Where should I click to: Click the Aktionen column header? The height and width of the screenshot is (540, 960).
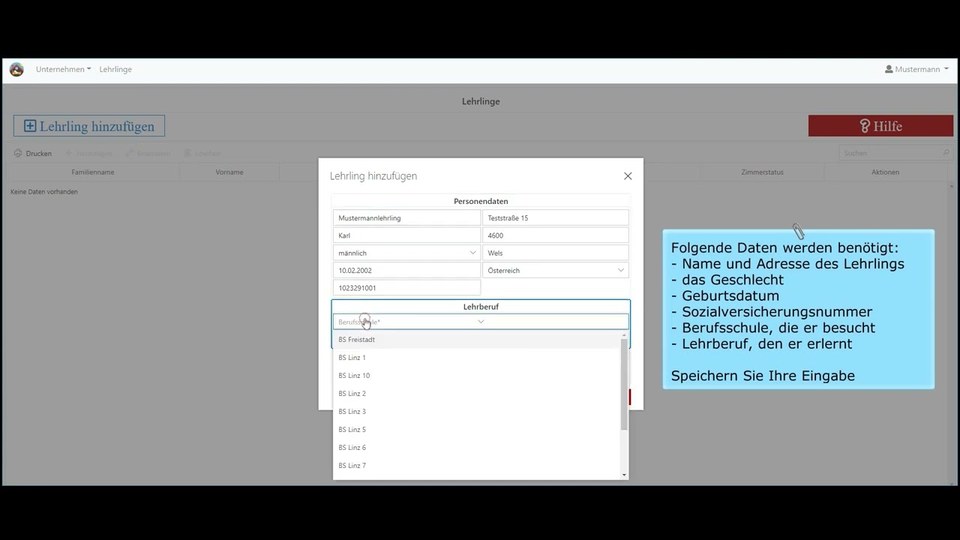885,172
